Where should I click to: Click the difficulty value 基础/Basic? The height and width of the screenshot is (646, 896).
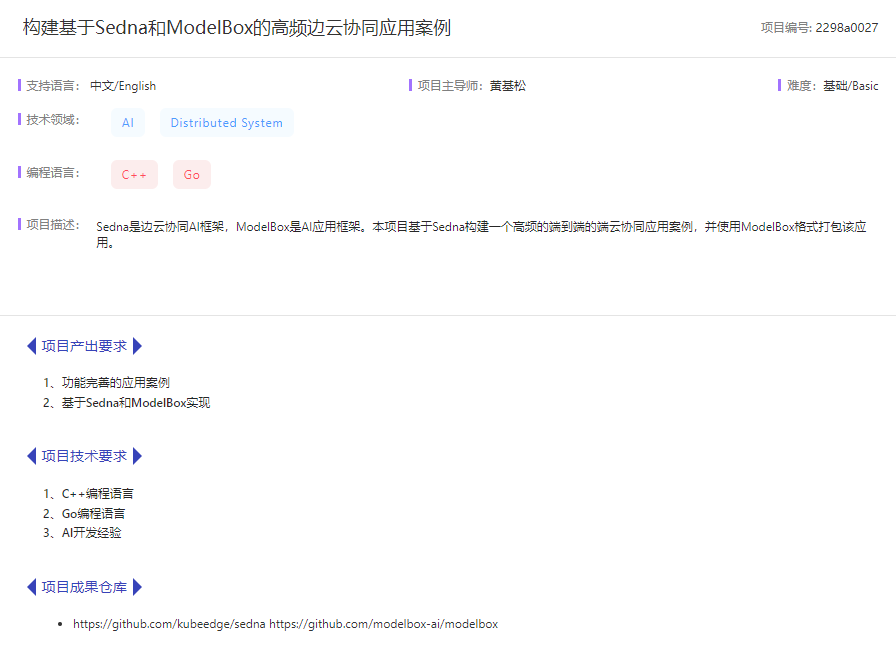[850, 86]
